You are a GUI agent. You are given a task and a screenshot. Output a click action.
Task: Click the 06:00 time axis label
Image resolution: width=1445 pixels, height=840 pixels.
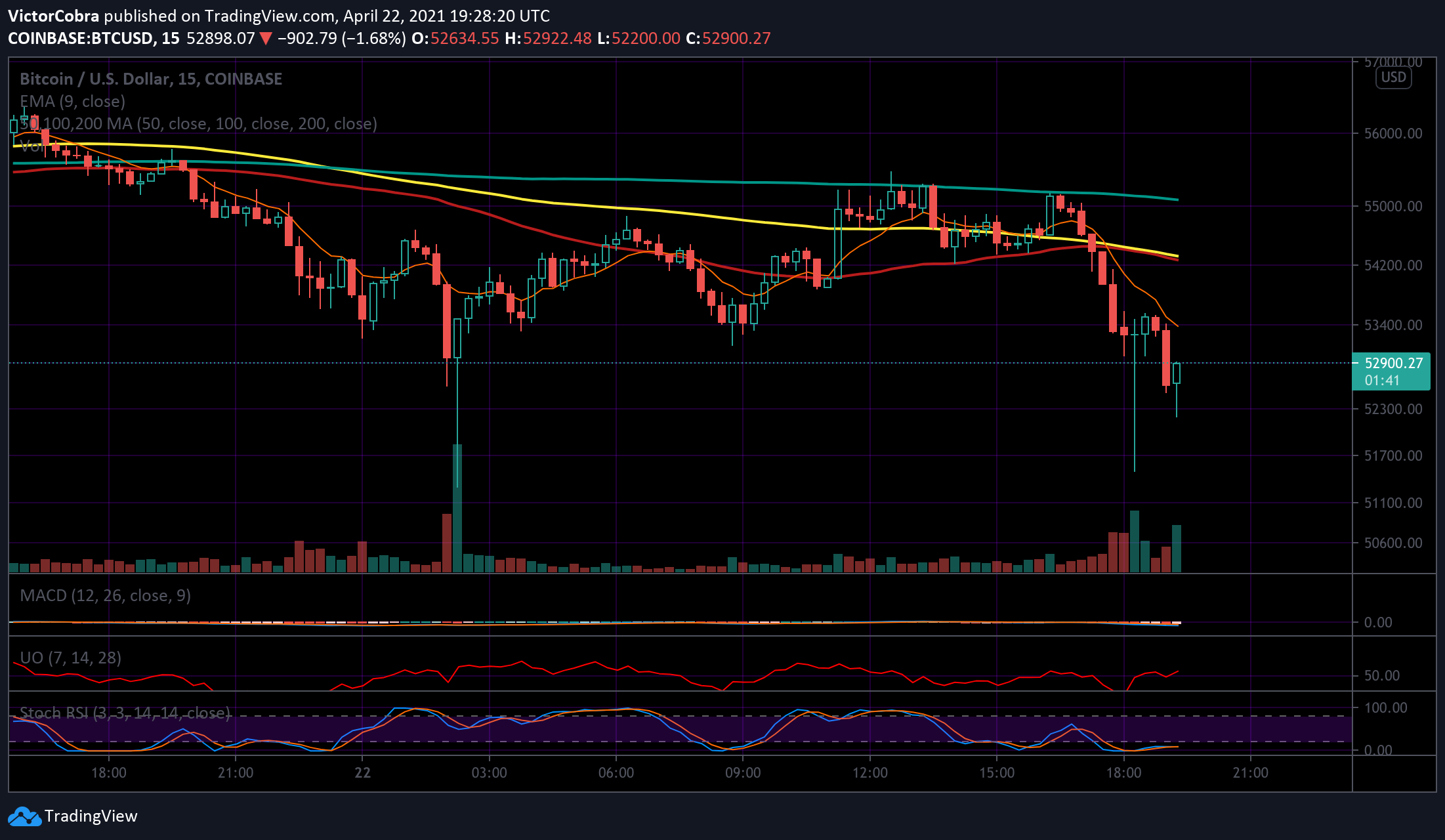[616, 772]
